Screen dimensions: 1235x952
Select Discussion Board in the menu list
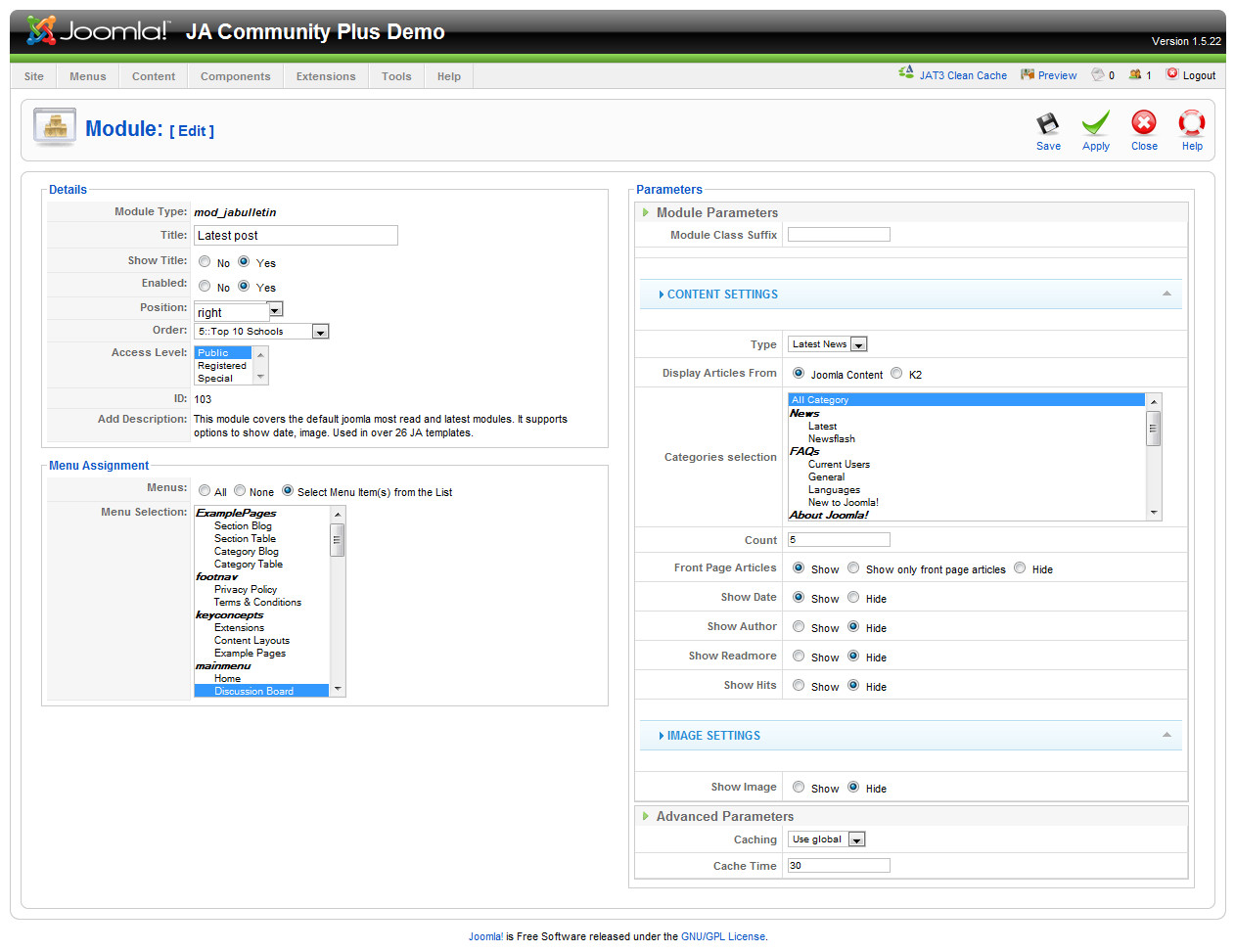(x=253, y=691)
